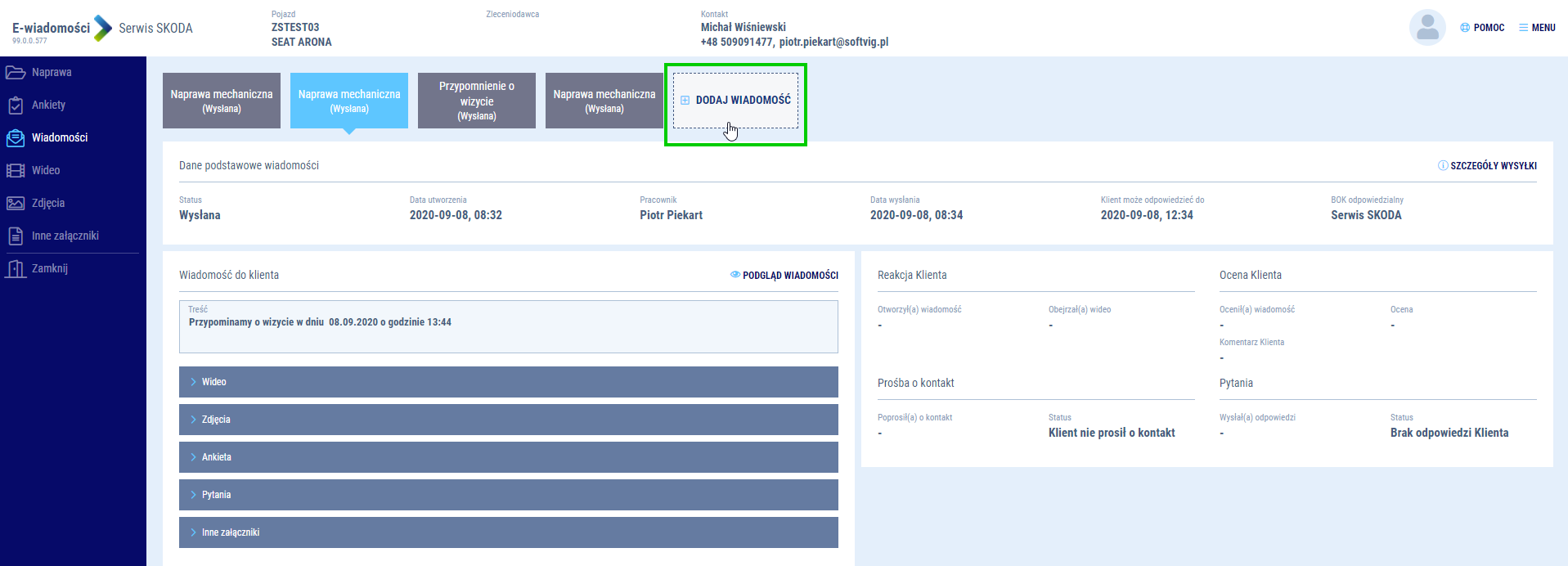Image resolution: width=1568 pixels, height=566 pixels.
Task: Select the Przypomnienie o wizycie tab
Action: coord(477,101)
